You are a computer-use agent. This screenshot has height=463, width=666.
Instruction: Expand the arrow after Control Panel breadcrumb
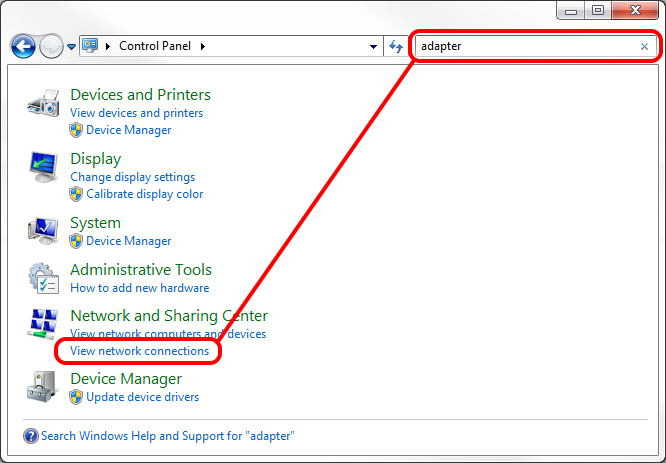click(203, 46)
